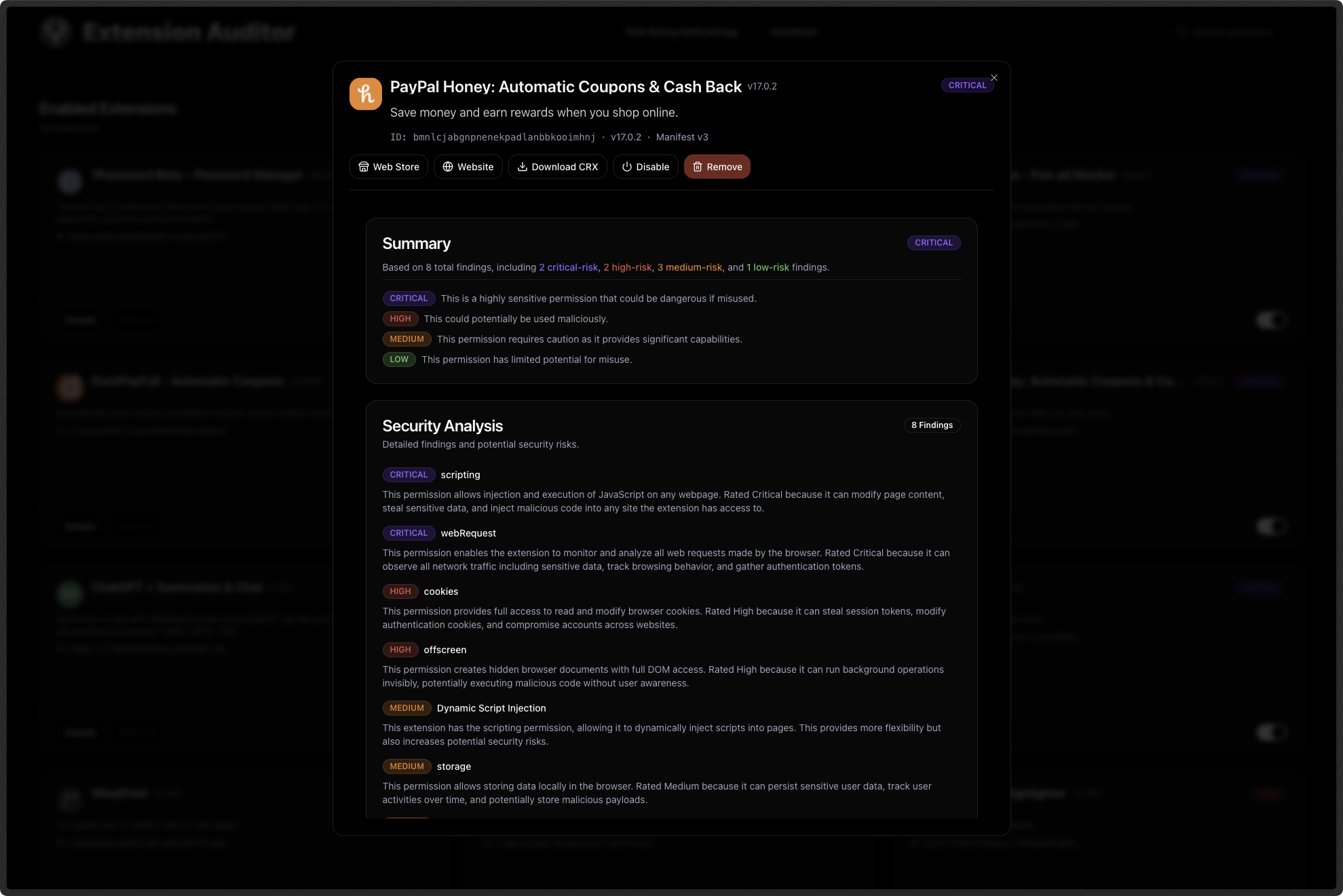This screenshot has width=1343, height=896.
Task: Click the '8 Findings' badge
Action: [932, 425]
